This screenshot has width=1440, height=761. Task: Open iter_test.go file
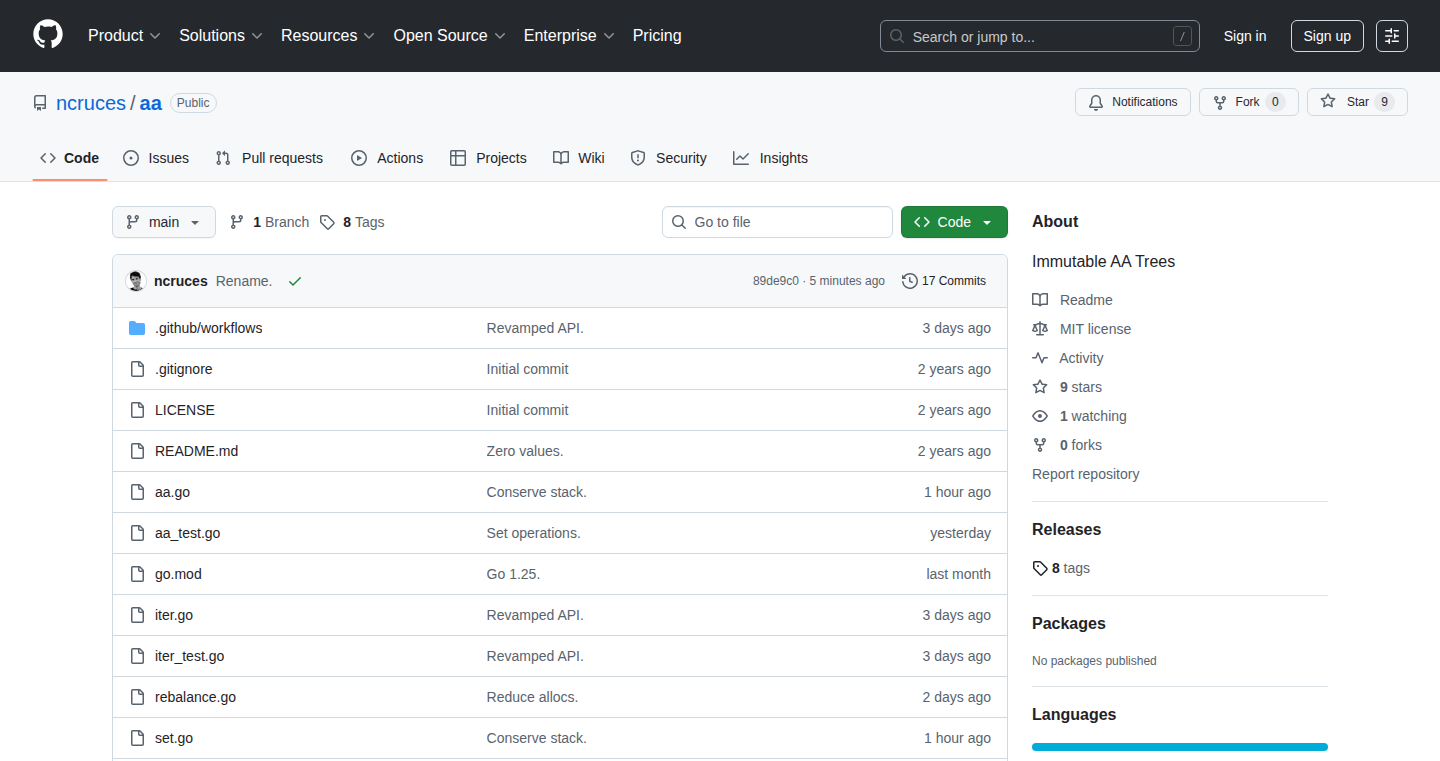pyautogui.click(x=189, y=656)
